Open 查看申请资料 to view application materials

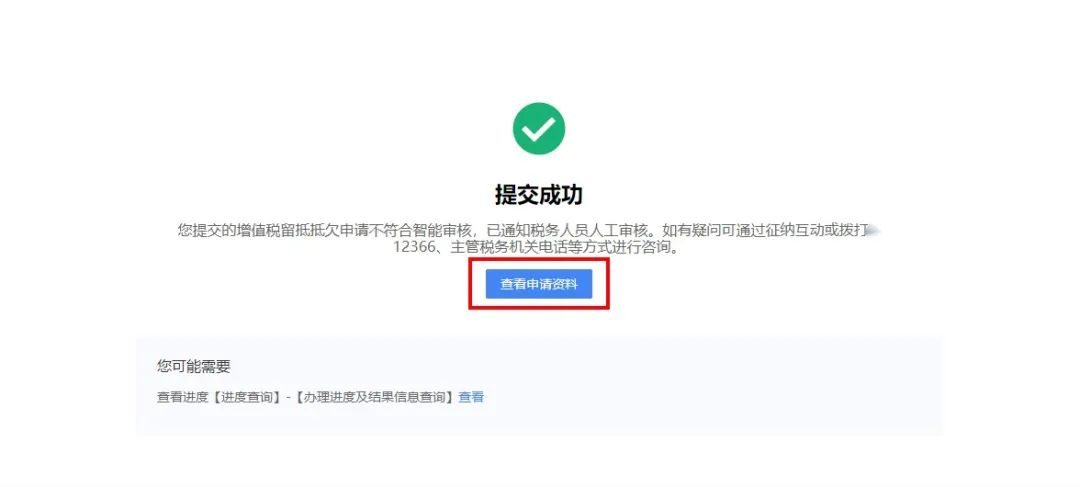pos(539,284)
